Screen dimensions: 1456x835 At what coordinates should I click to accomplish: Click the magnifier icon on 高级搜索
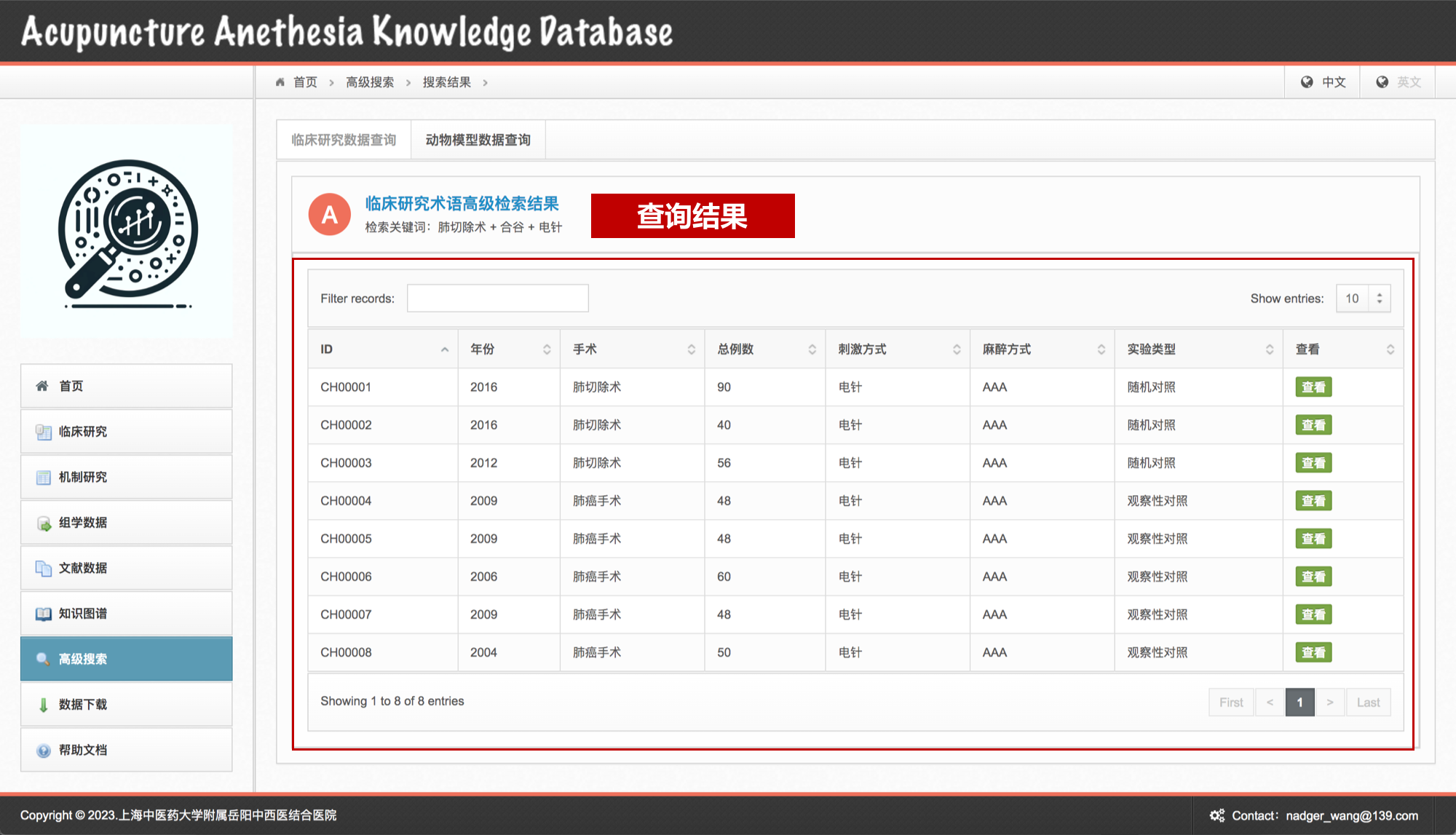[x=43, y=659]
